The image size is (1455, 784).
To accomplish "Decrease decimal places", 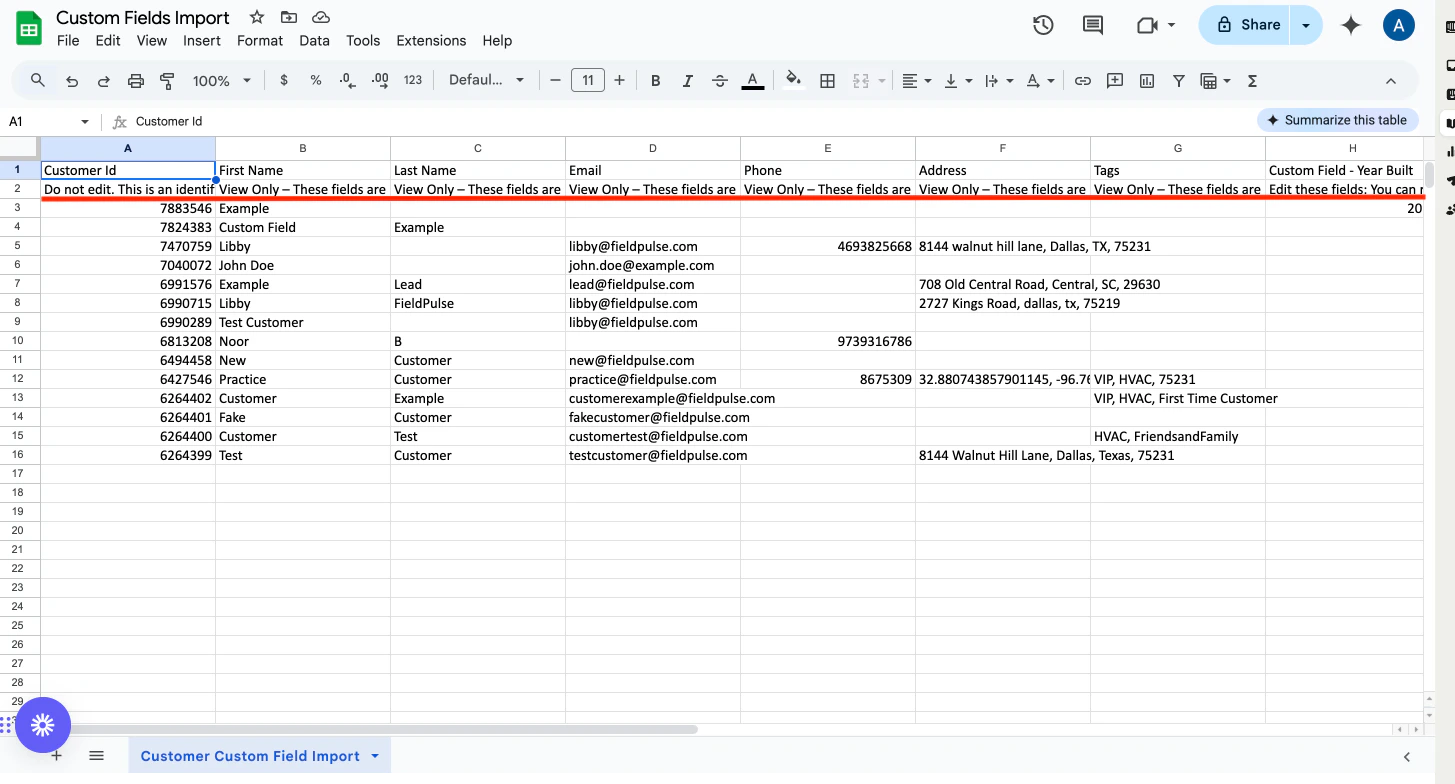I will coord(347,81).
